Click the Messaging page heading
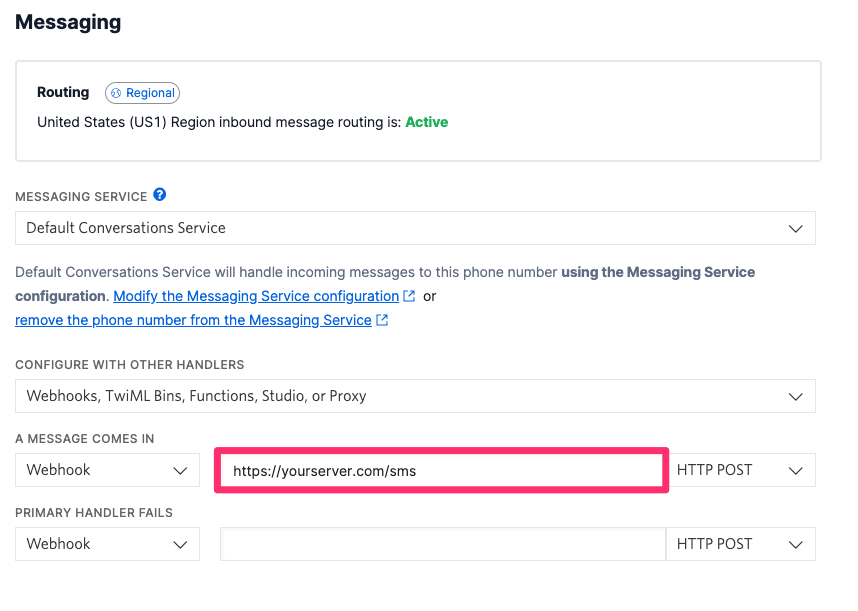 tap(67, 21)
